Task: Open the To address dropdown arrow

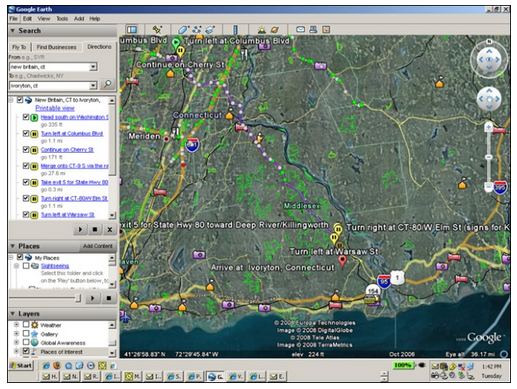Action: click(93, 86)
